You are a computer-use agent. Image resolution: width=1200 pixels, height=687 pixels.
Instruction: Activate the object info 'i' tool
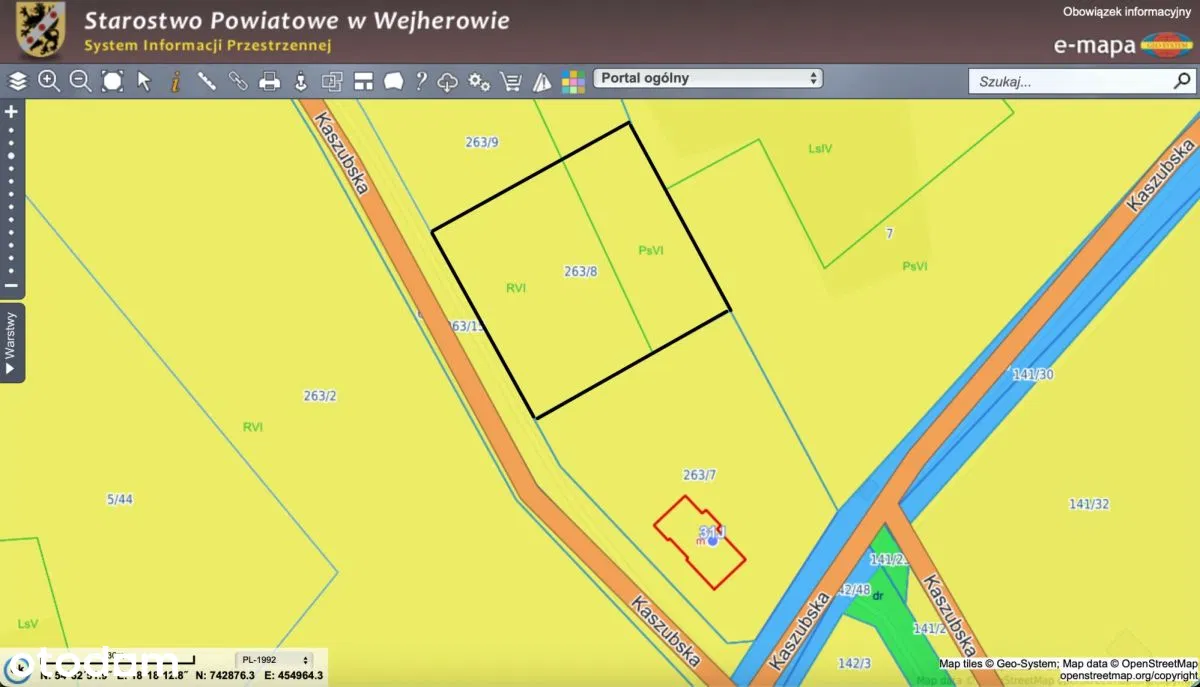[x=175, y=81]
